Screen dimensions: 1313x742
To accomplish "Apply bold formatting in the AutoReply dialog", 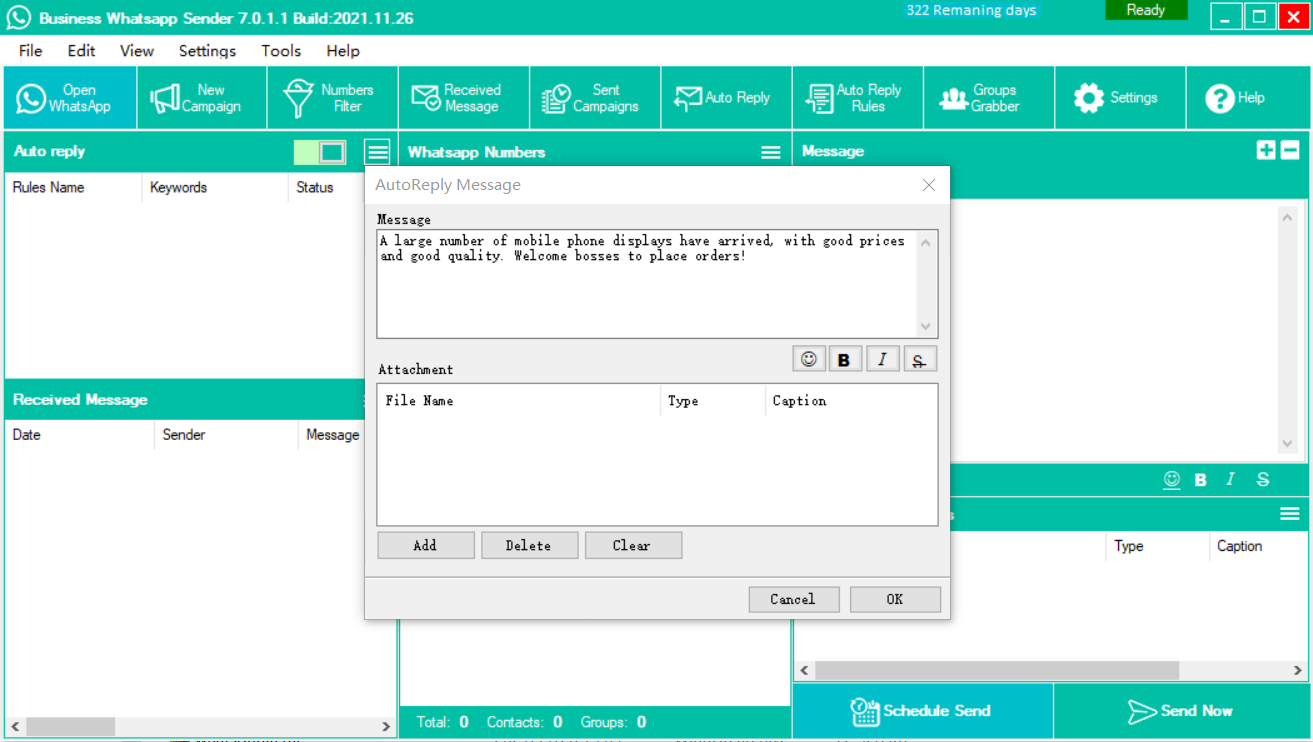I will (844, 359).
